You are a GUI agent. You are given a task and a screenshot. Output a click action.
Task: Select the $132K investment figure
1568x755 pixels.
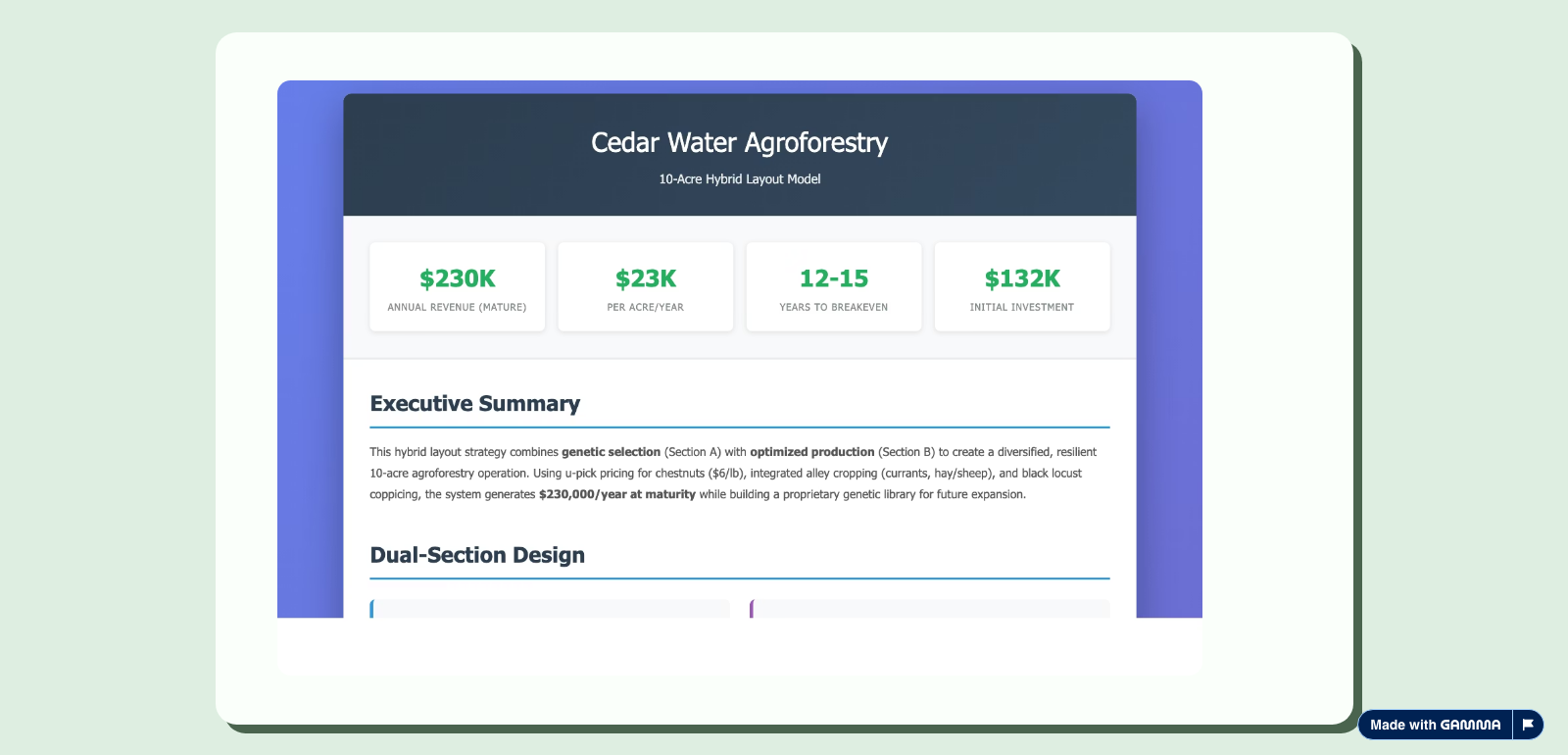click(x=1022, y=278)
